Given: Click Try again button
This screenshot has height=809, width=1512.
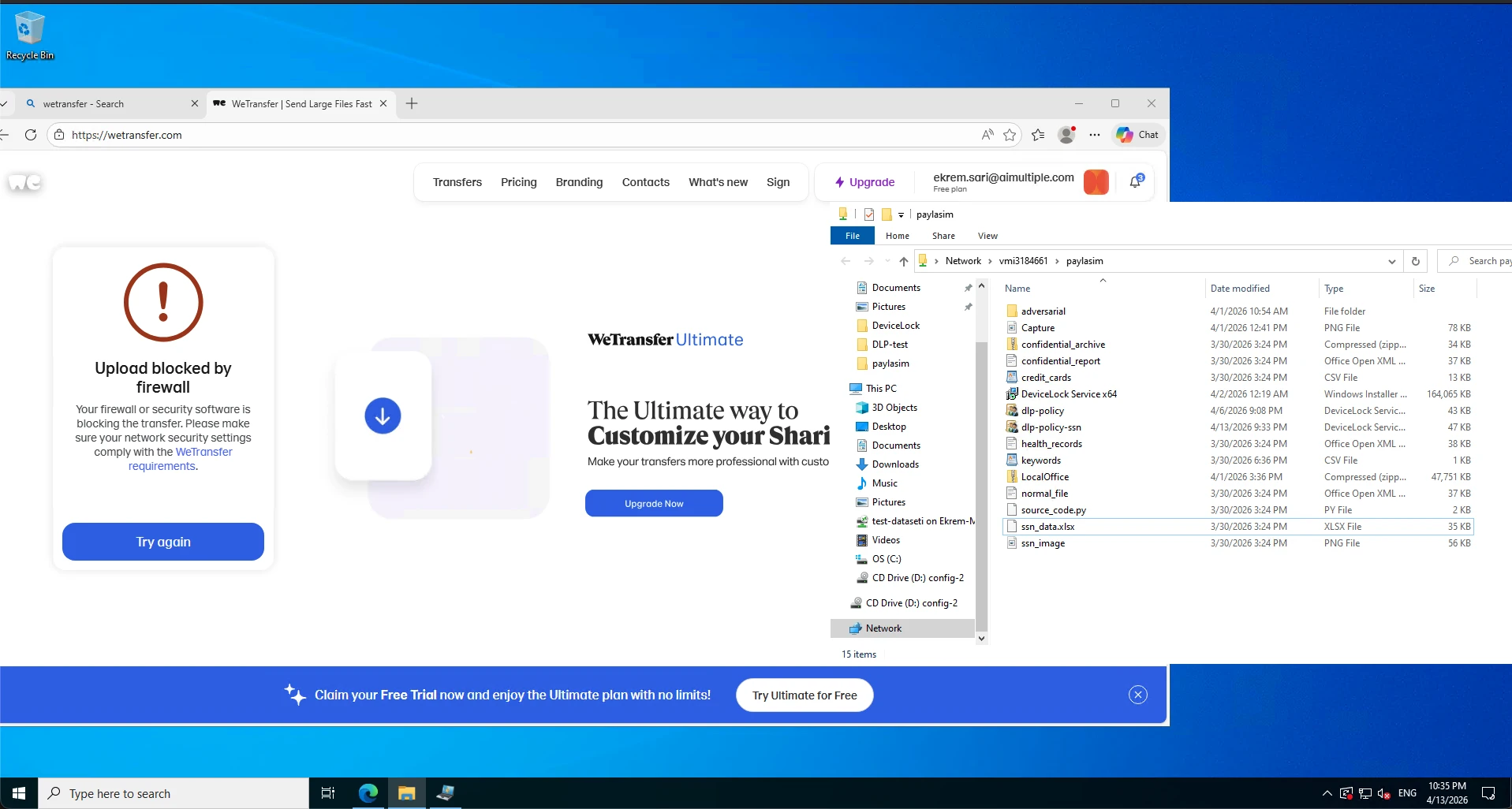Looking at the screenshot, I should click(x=163, y=542).
